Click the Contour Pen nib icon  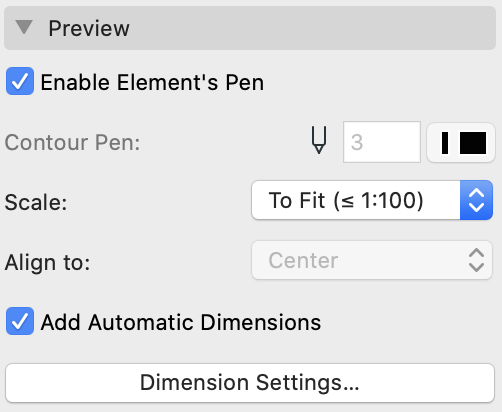point(319,140)
